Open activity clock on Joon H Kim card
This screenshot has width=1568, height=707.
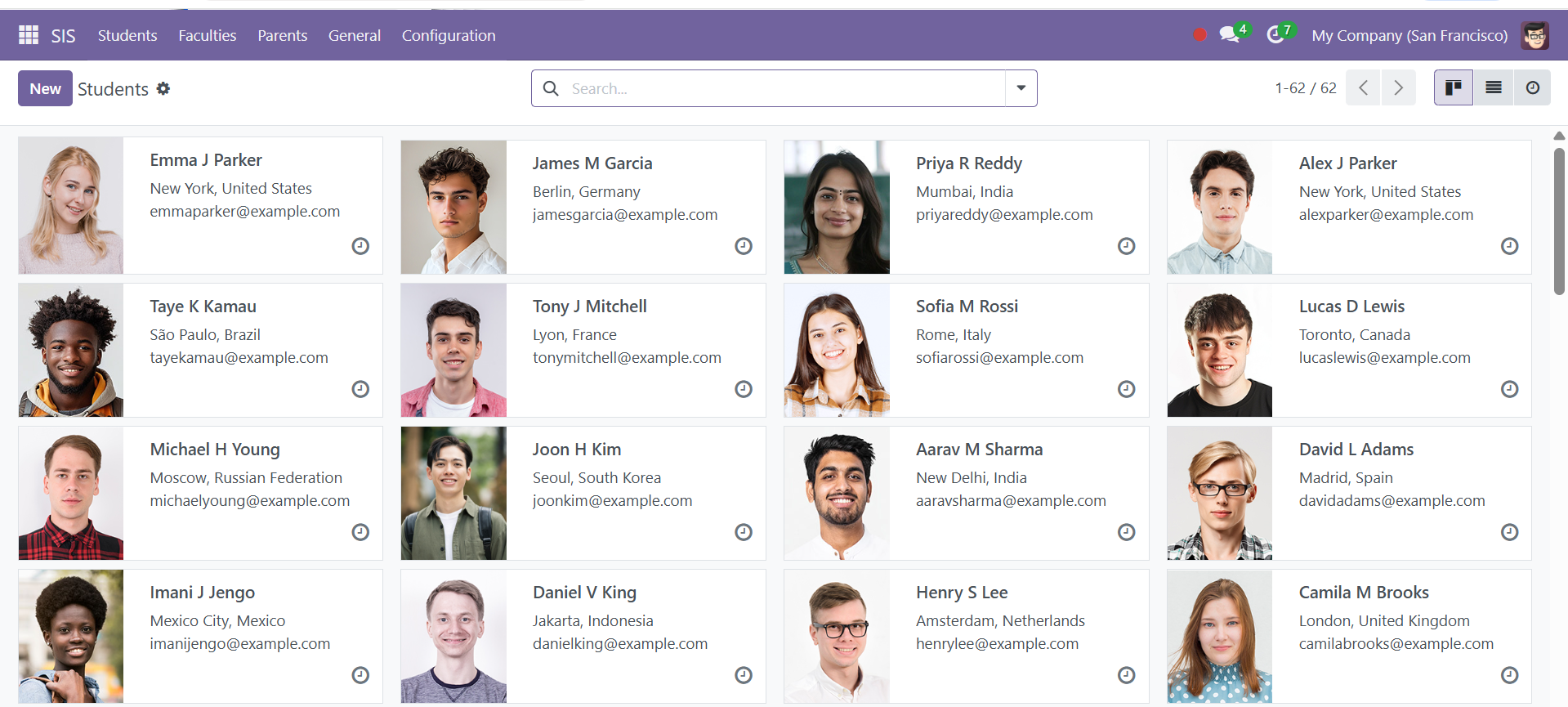pyautogui.click(x=744, y=532)
